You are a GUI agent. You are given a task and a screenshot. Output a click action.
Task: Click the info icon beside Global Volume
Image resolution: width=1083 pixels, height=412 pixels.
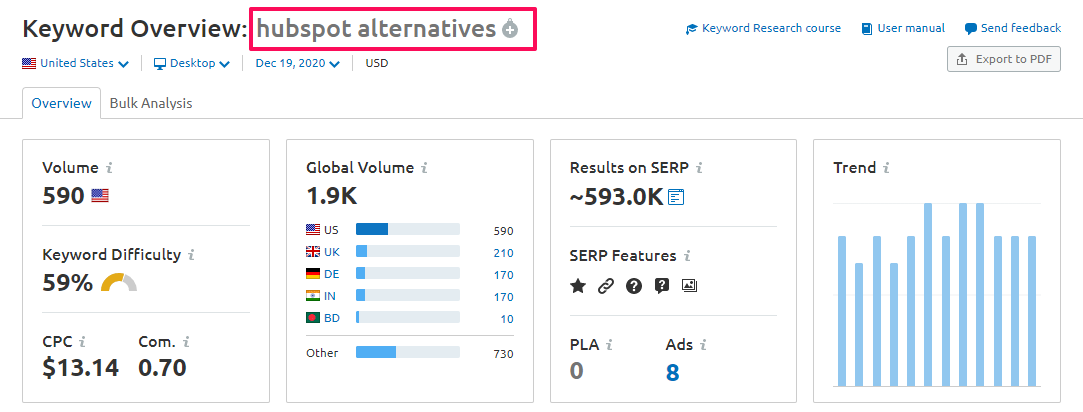424,168
